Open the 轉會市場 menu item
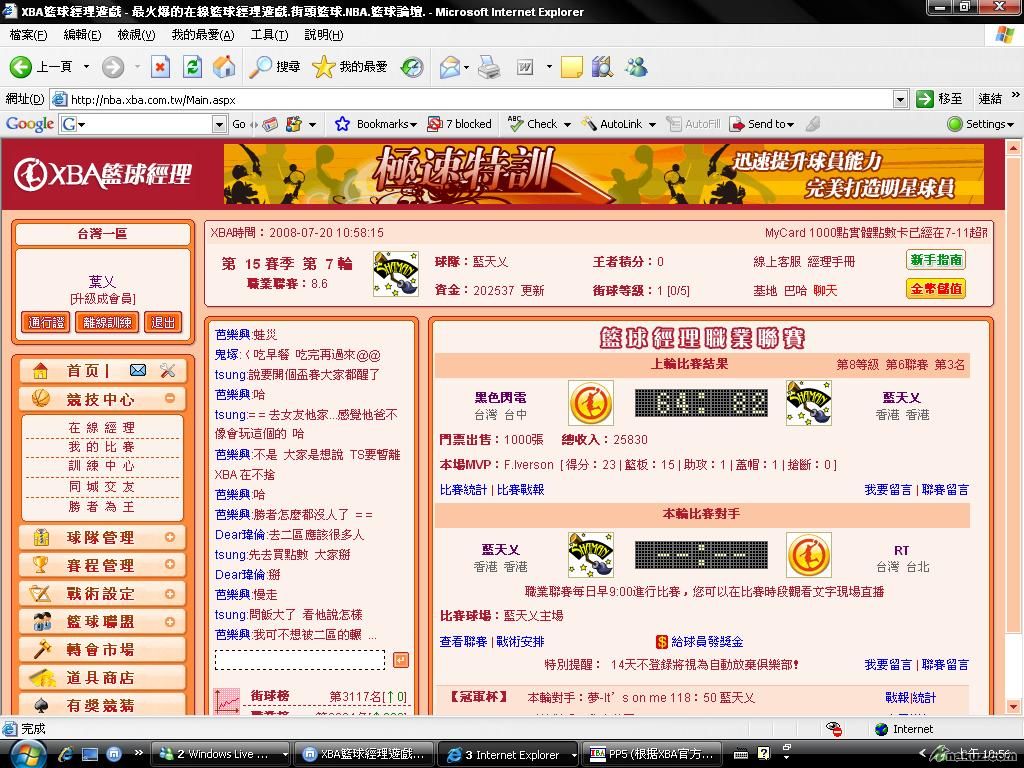Viewport: 1024px width, 768px height. pyautogui.click(x=101, y=650)
